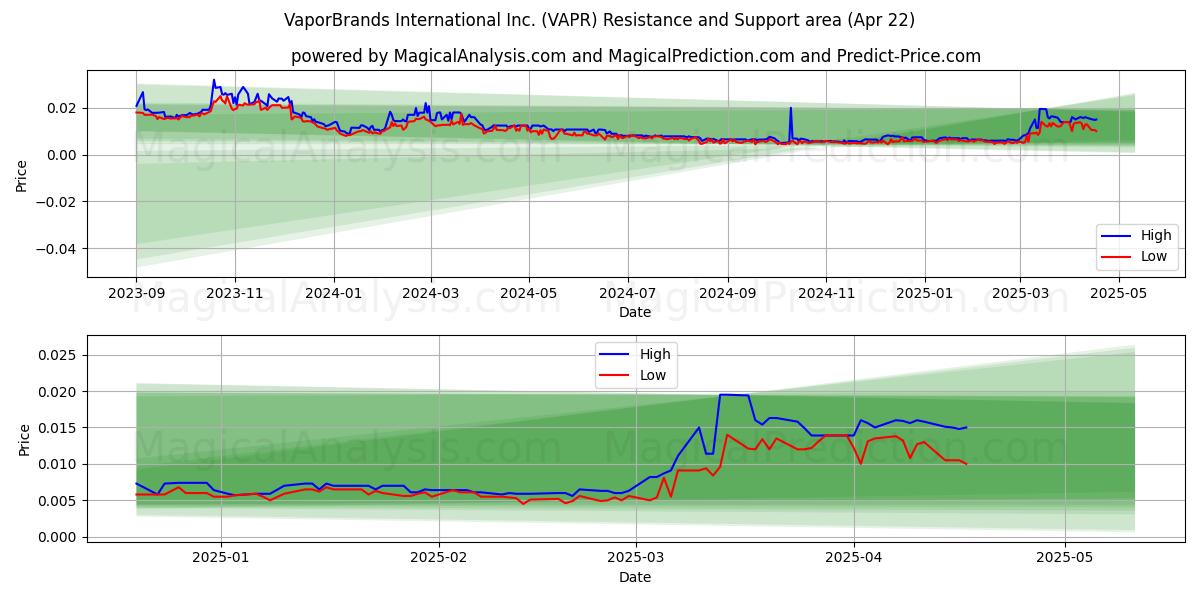
Task: Click the chart title mentioning VaporBrands International
Action: click(x=599, y=20)
